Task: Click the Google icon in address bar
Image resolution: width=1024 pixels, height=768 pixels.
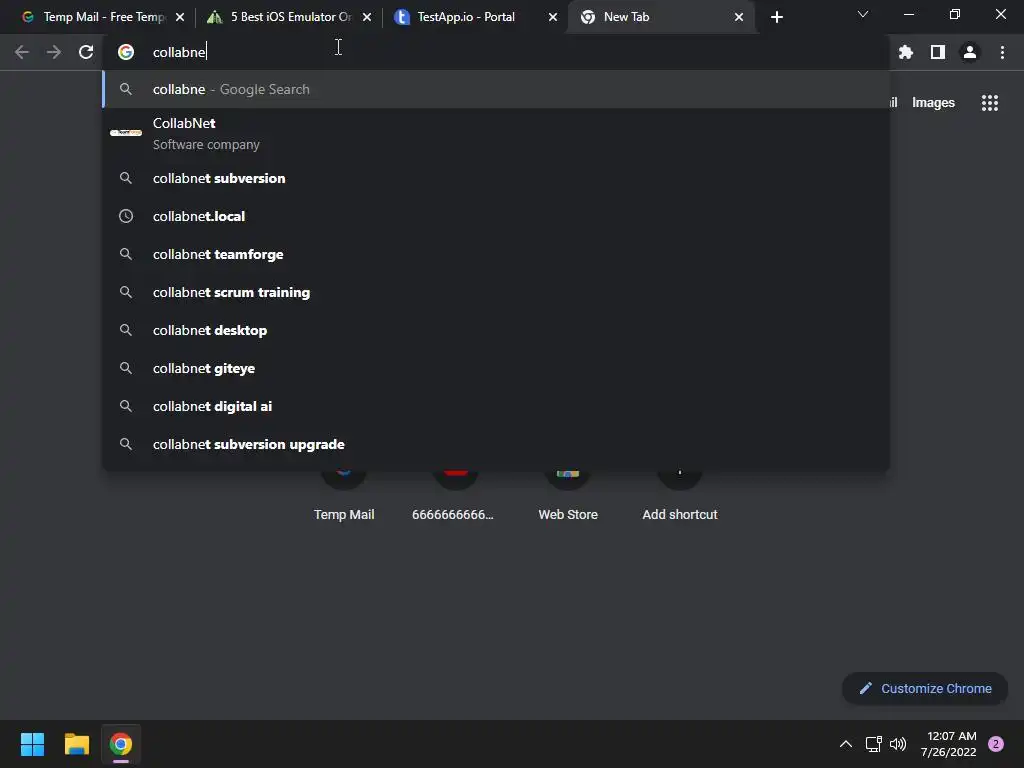Action: [126, 52]
